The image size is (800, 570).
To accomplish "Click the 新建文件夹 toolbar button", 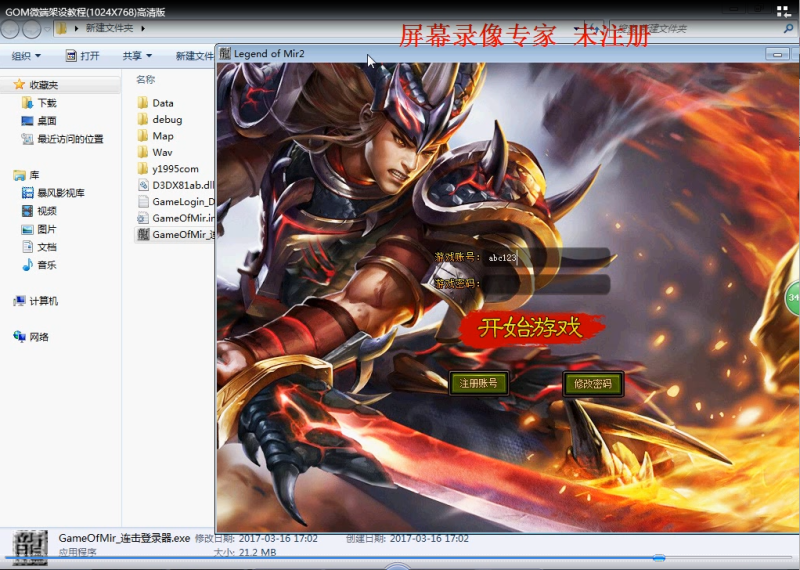I will (194, 56).
